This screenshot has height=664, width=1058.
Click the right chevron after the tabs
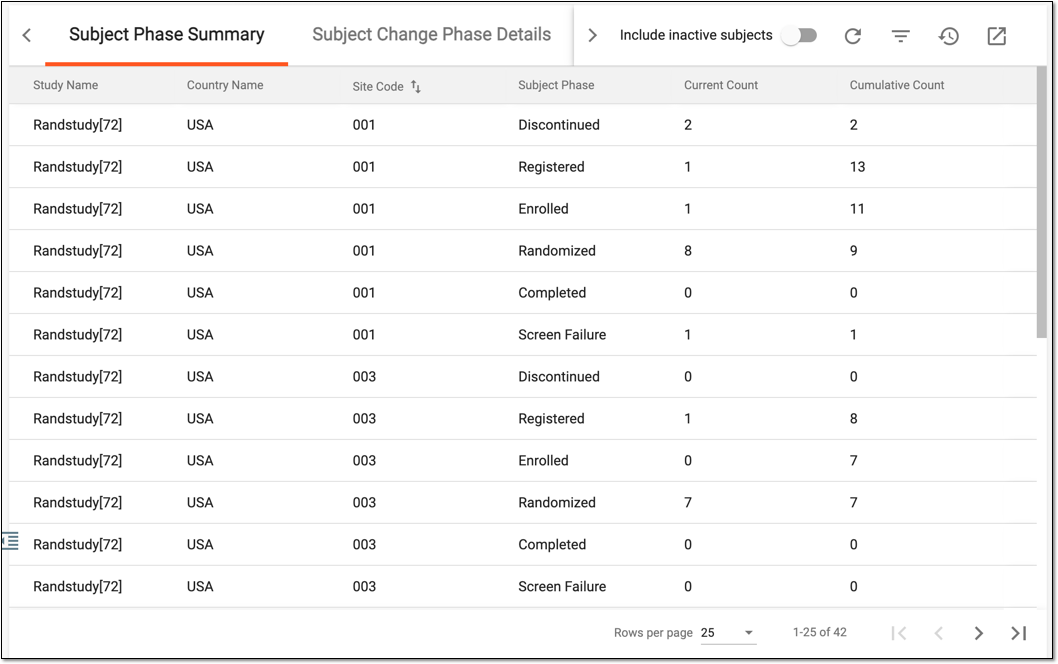point(592,35)
